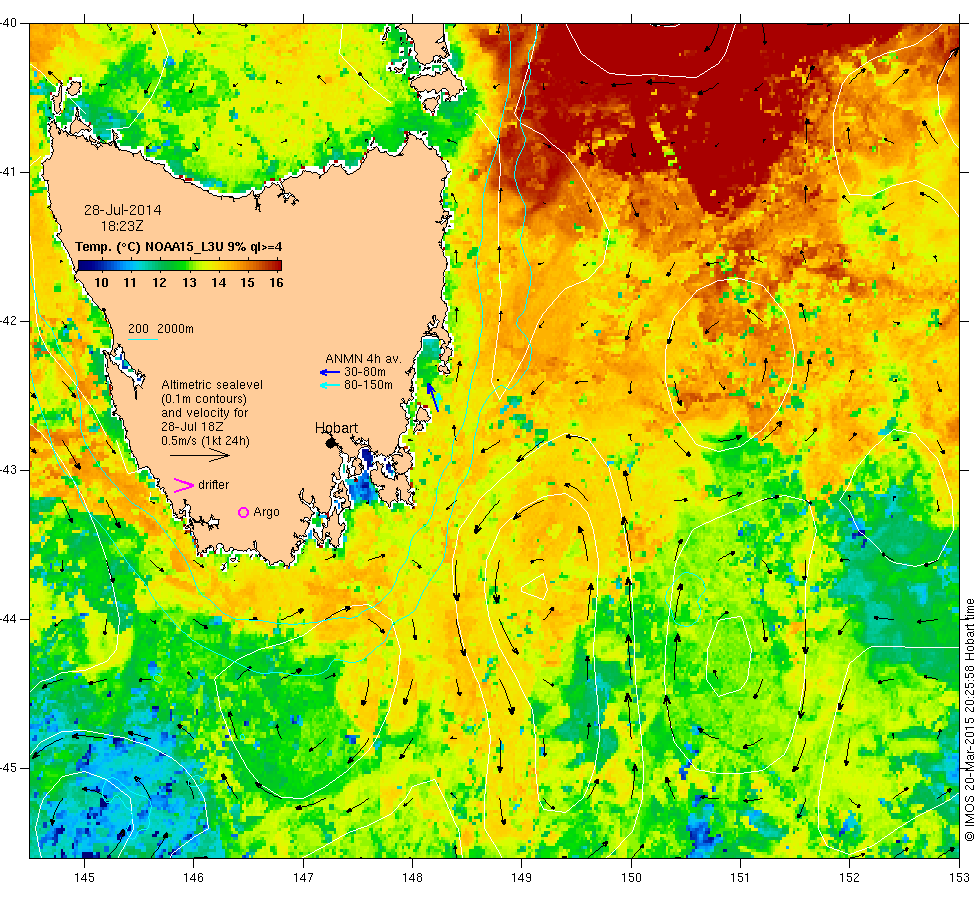Click longitude axis label 153
The image size is (980, 900).
(959, 878)
